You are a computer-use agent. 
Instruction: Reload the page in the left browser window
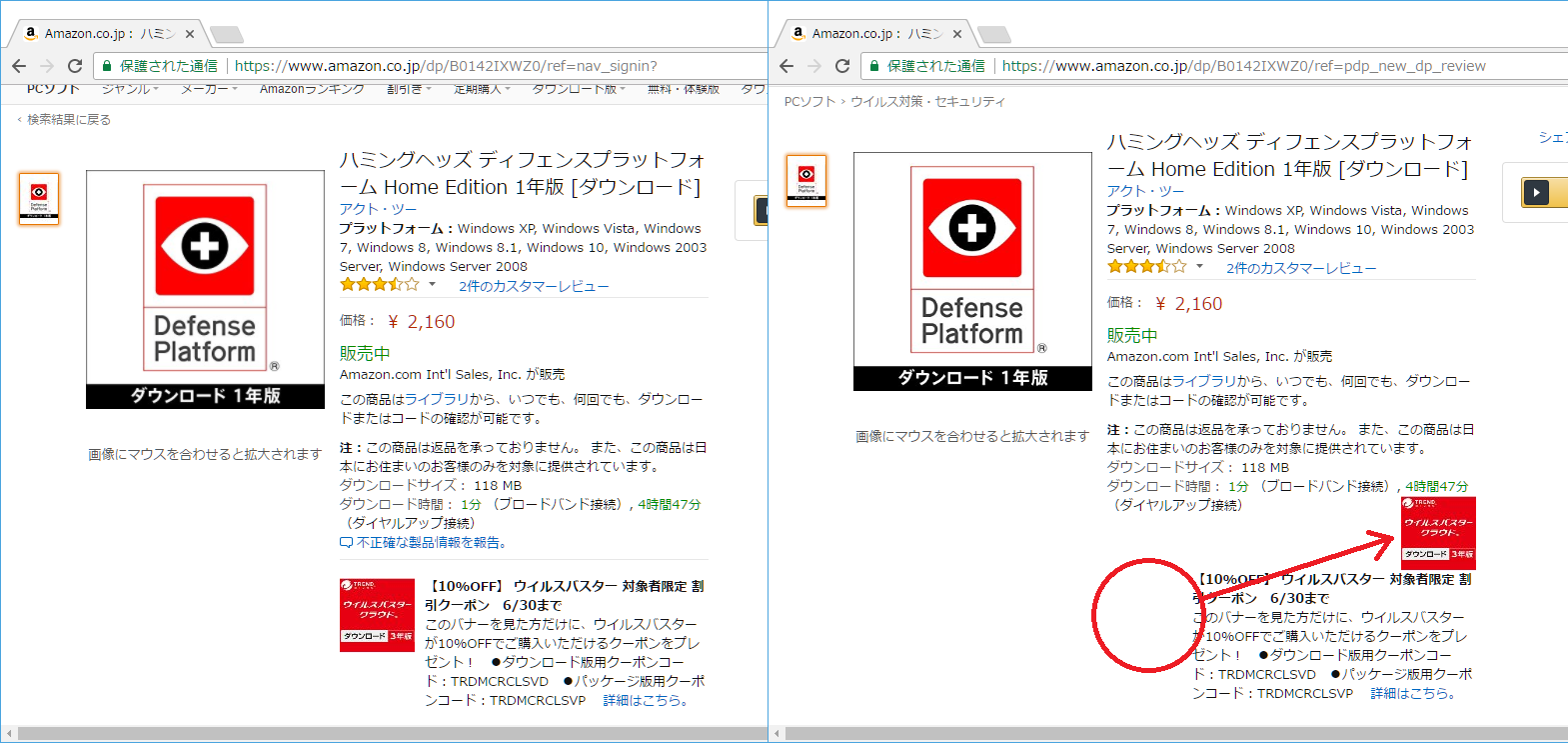[x=75, y=66]
